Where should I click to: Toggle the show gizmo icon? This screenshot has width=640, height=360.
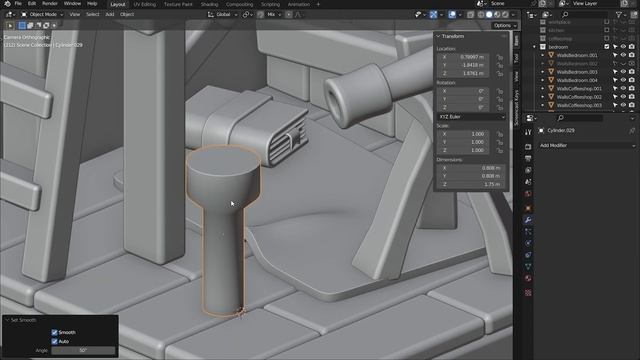(433, 15)
